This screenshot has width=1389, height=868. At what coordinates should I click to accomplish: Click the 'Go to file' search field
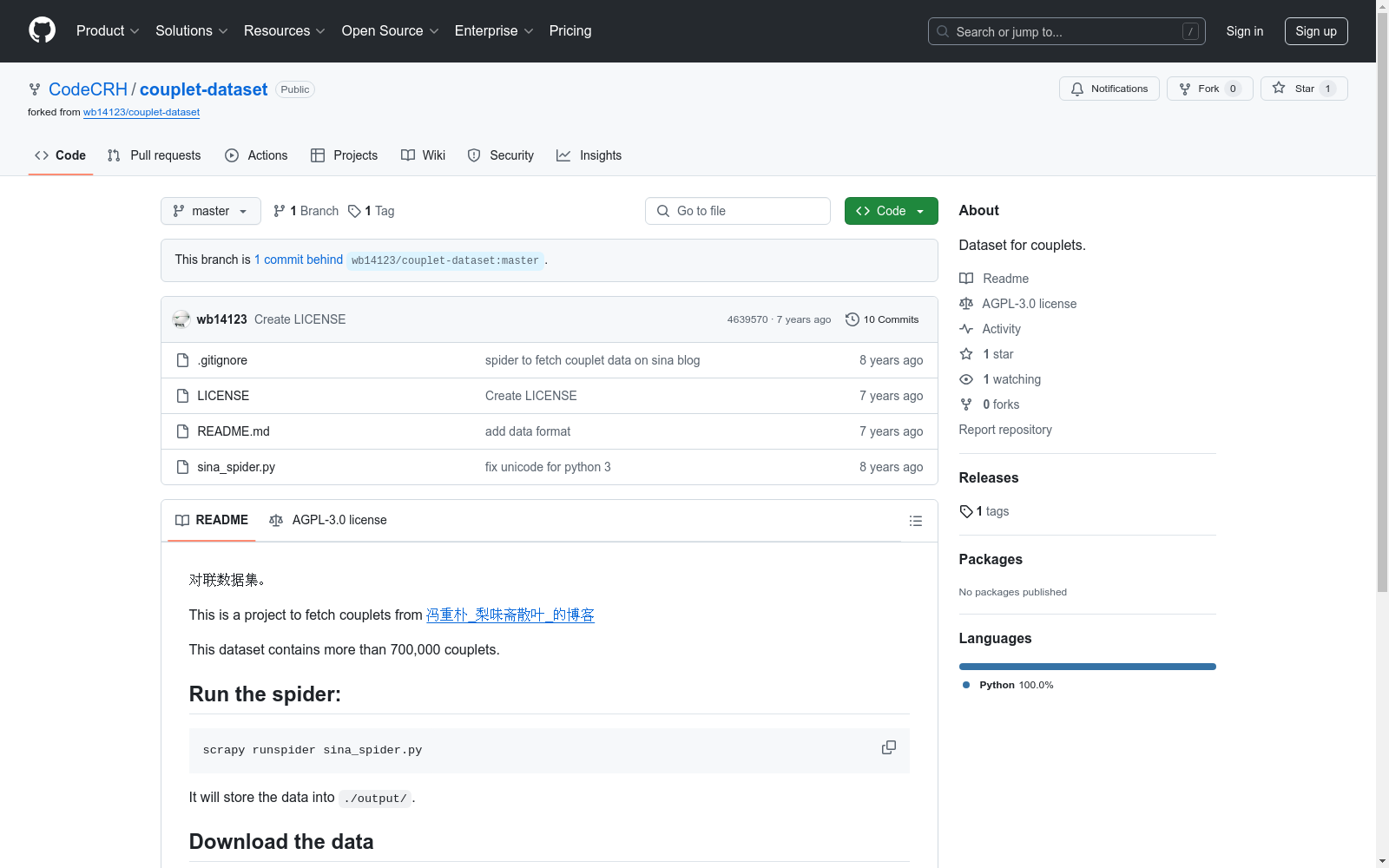pyautogui.click(x=738, y=211)
